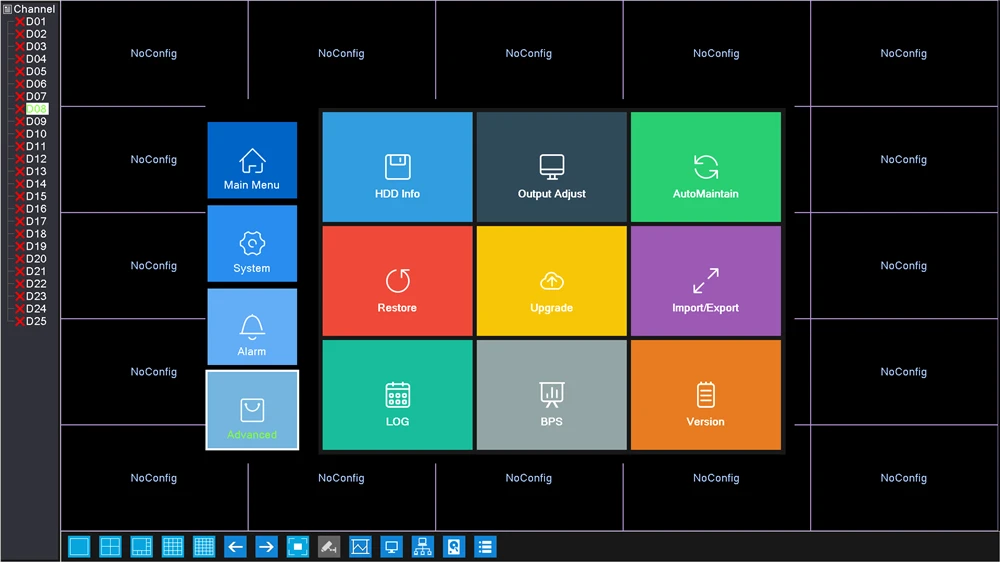
Task: Open the Upgrade tile
Action: 552,281
